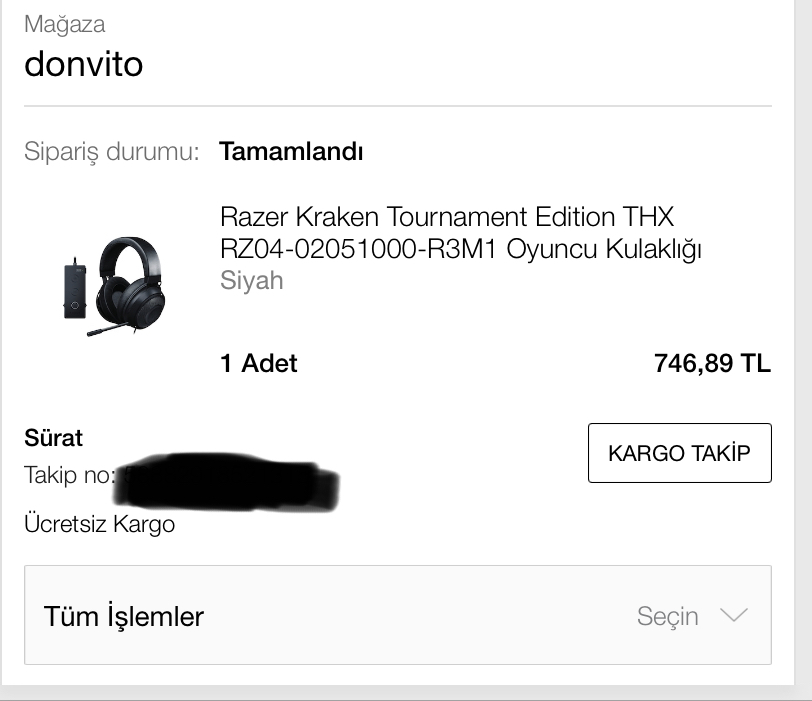Open the KARGO TAKİP tracking button
This screenshot has height=701, width=812.
[x=679, y=453]
